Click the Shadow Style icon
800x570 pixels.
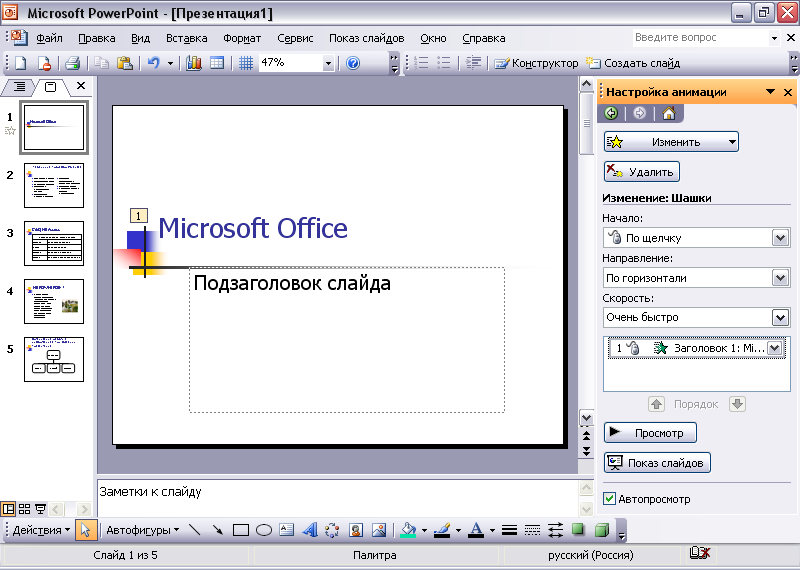click(578, 530)
